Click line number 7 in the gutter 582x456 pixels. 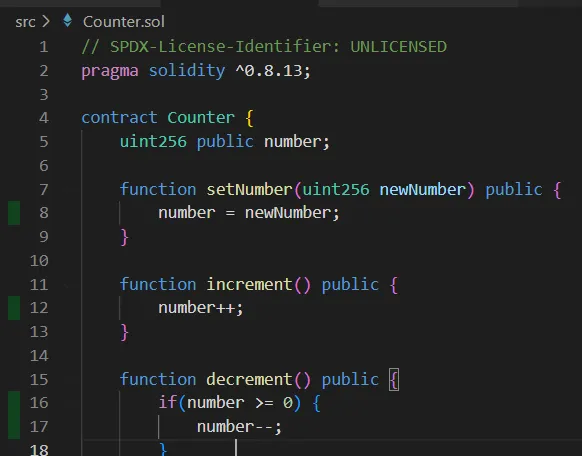pos(44,190)
